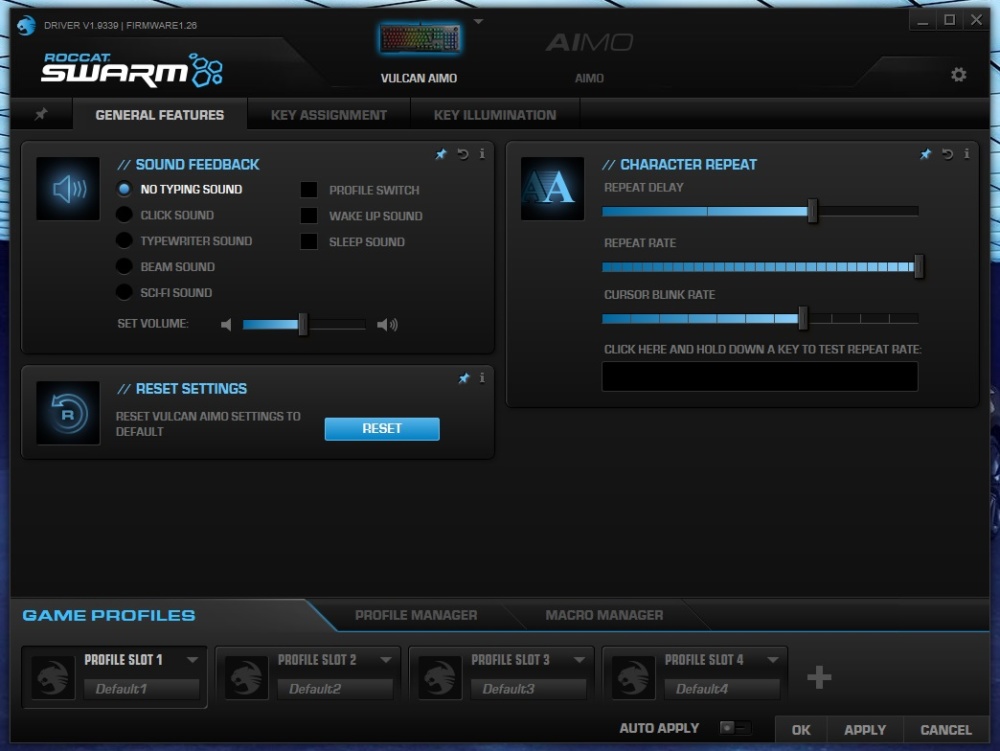
Task: Pin the Sound Feedback panel
Action: point(441,154)
